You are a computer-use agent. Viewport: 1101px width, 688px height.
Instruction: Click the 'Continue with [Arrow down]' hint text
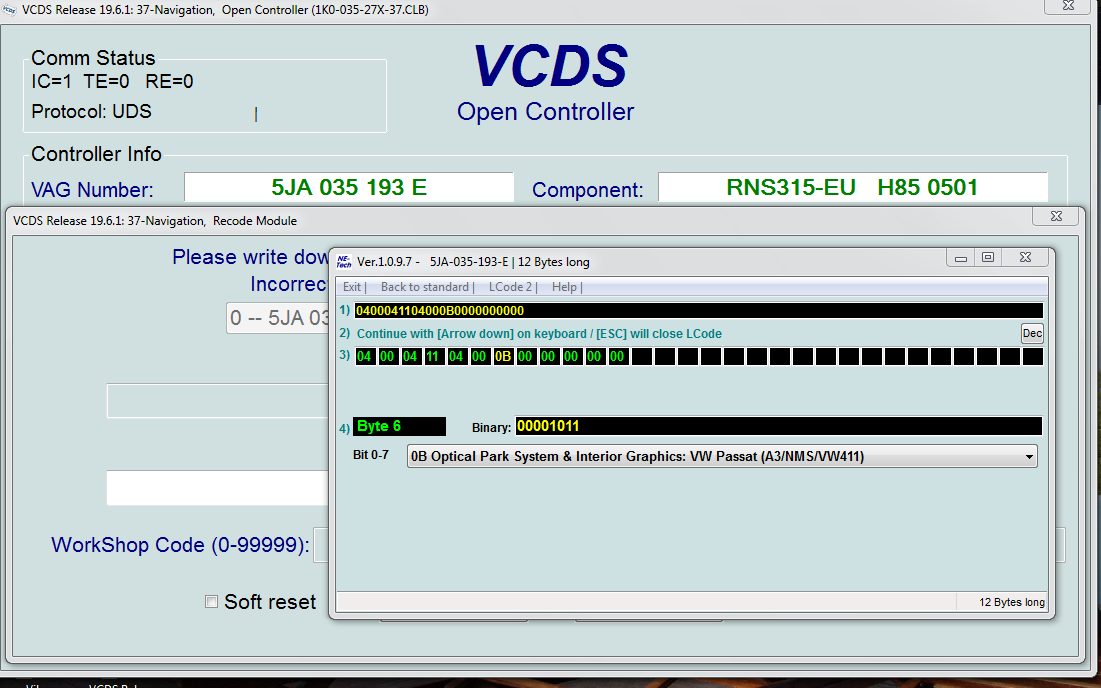[x=539, y=333]
